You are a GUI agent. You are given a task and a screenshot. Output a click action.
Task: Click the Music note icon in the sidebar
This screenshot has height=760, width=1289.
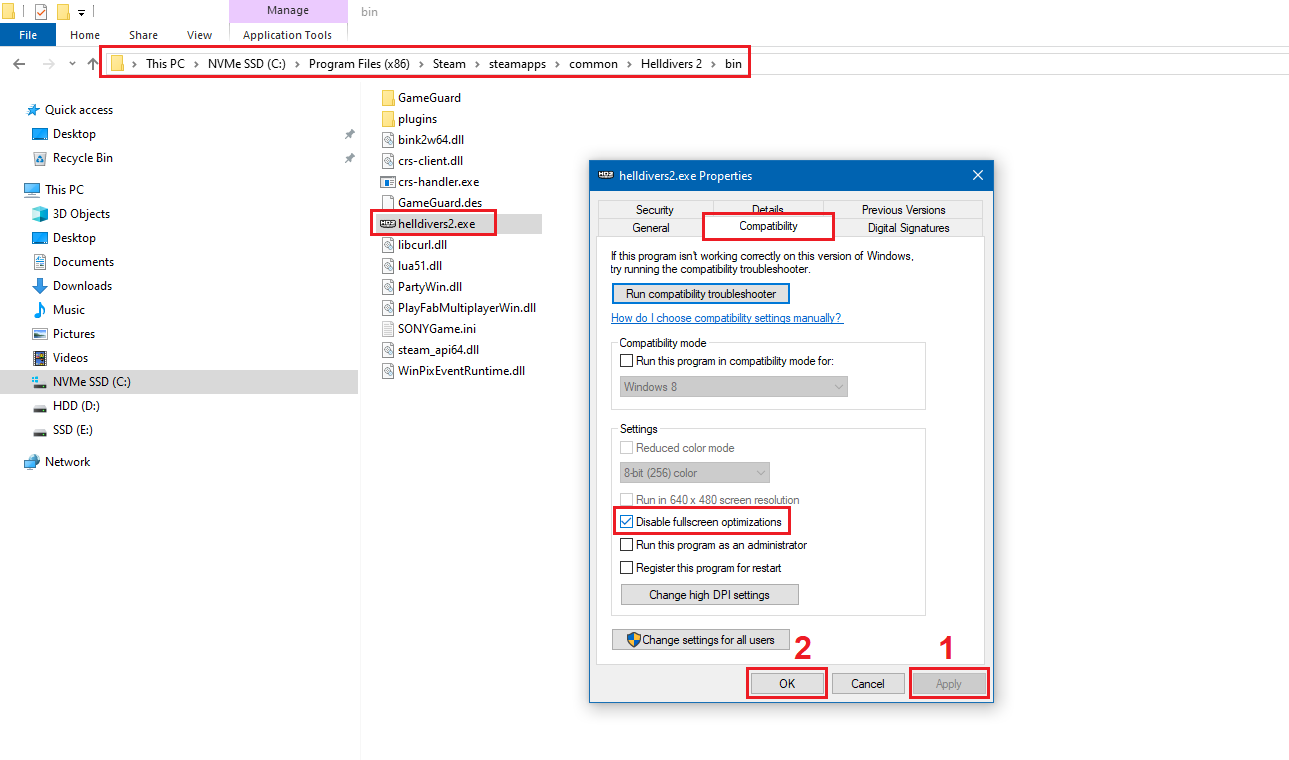[40, 310]
